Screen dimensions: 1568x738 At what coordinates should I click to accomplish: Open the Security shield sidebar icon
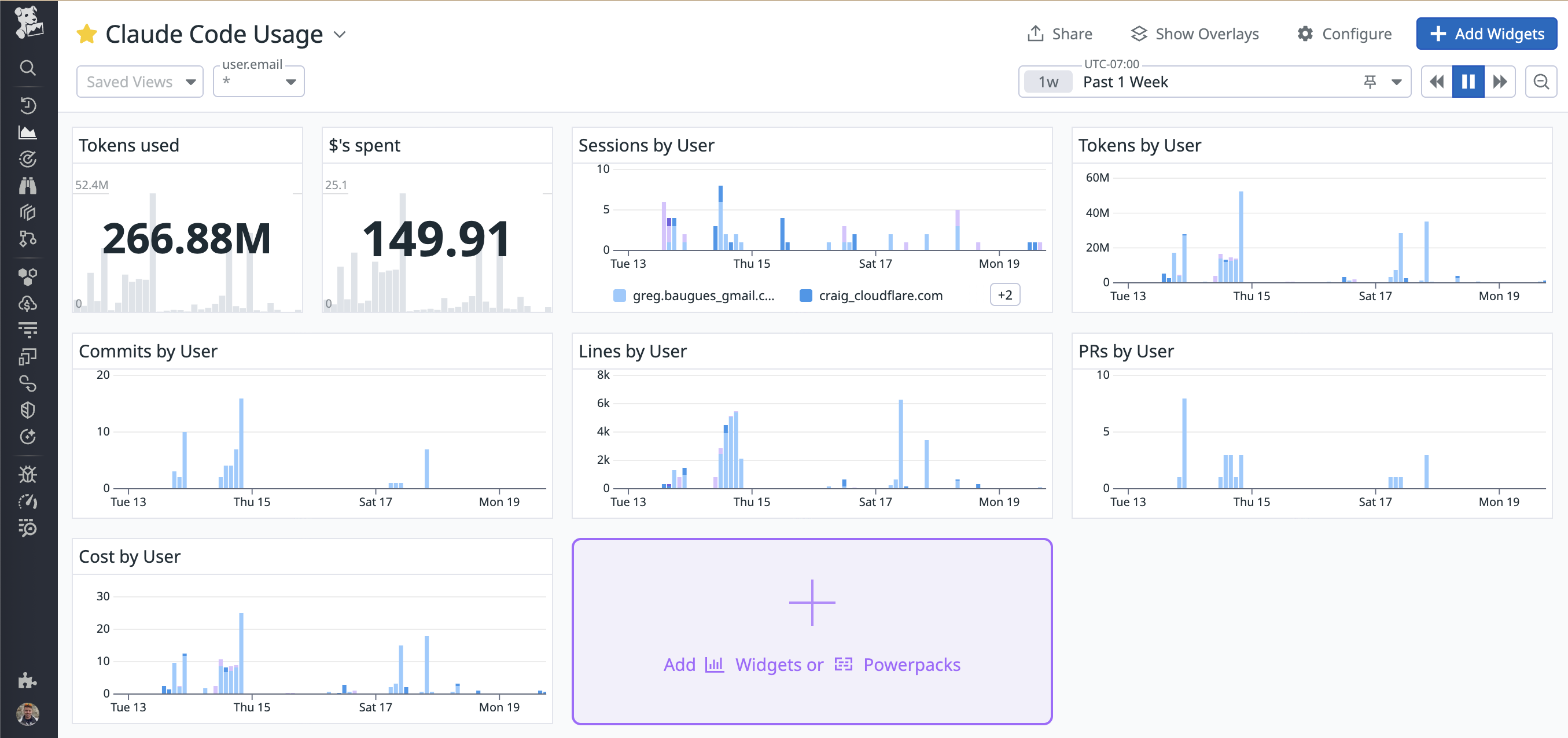tap(27, 410)
